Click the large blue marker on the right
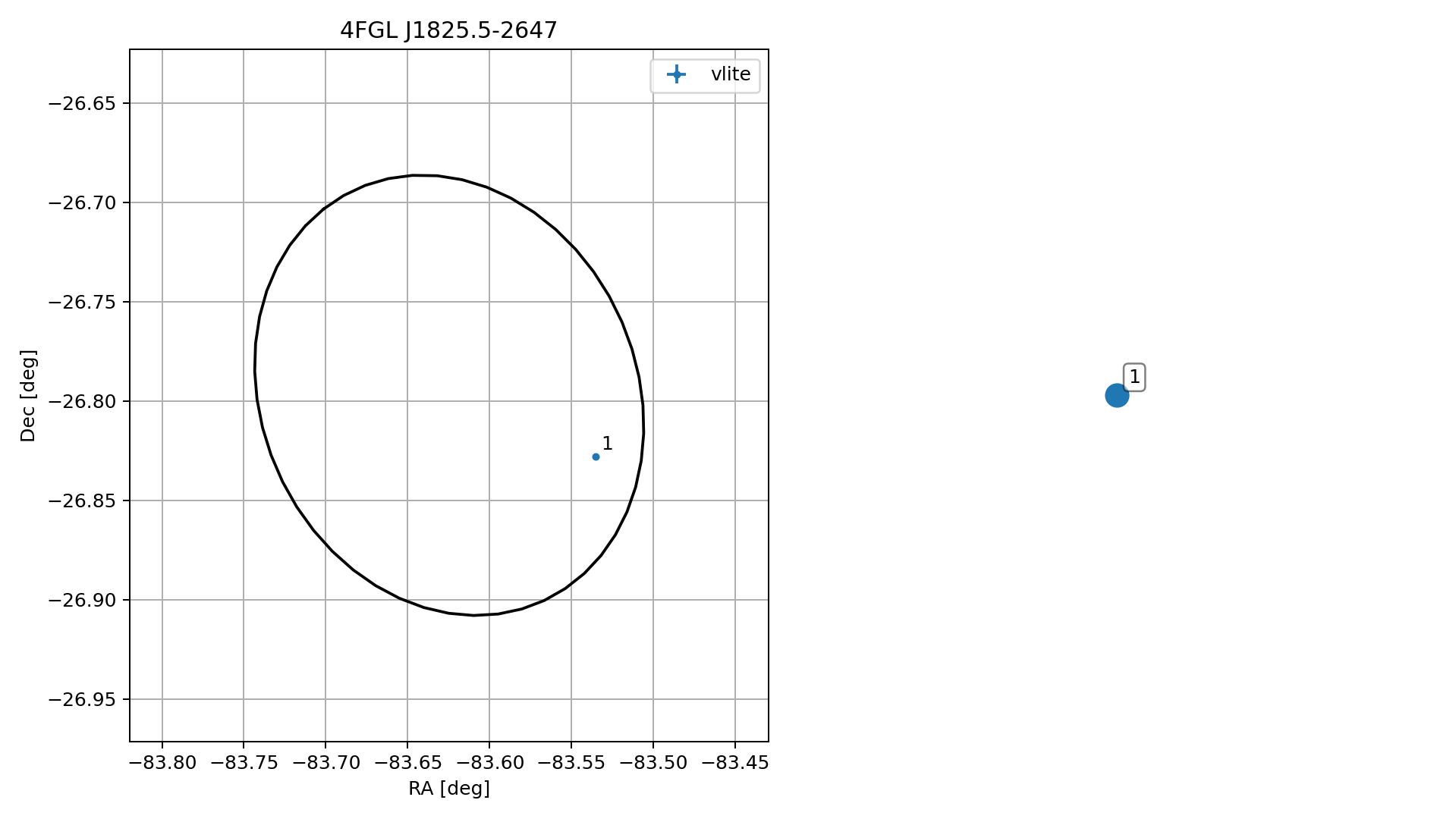Screen dimensions: 1456x819 click(x=1117, y=395)
